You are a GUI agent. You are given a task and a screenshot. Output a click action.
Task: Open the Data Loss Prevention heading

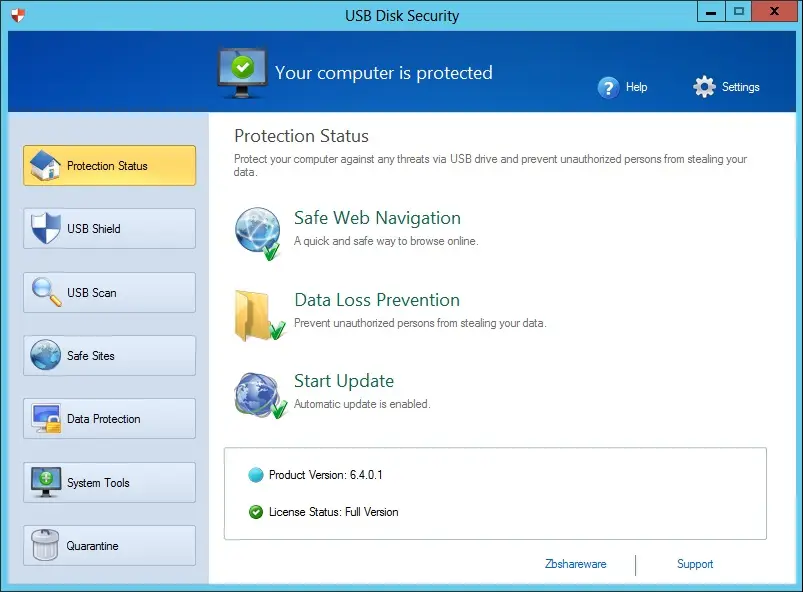[x=377, y=300]
